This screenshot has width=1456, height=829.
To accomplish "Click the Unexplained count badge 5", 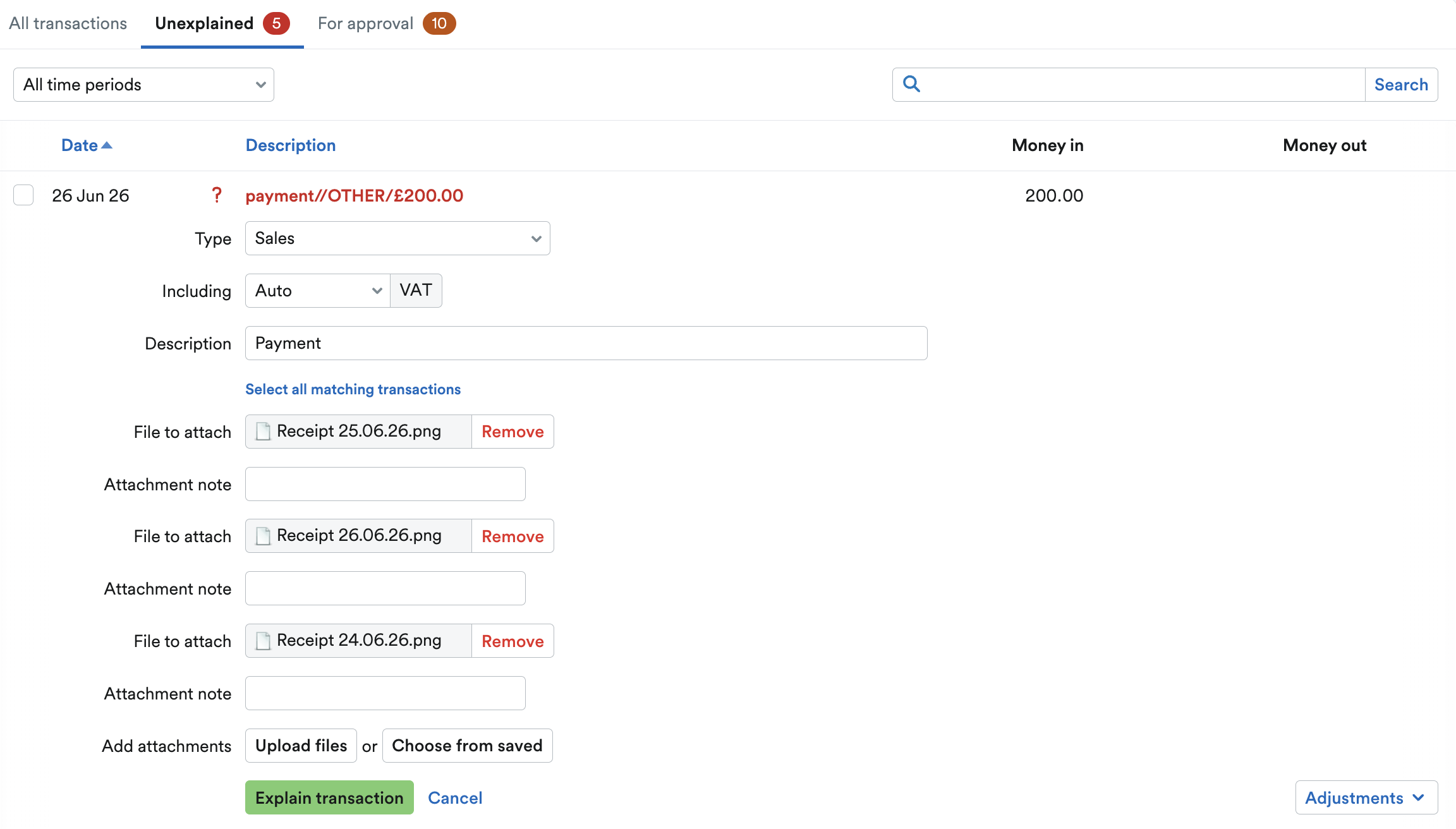I will pyautogui.click(x=276, y=23).
